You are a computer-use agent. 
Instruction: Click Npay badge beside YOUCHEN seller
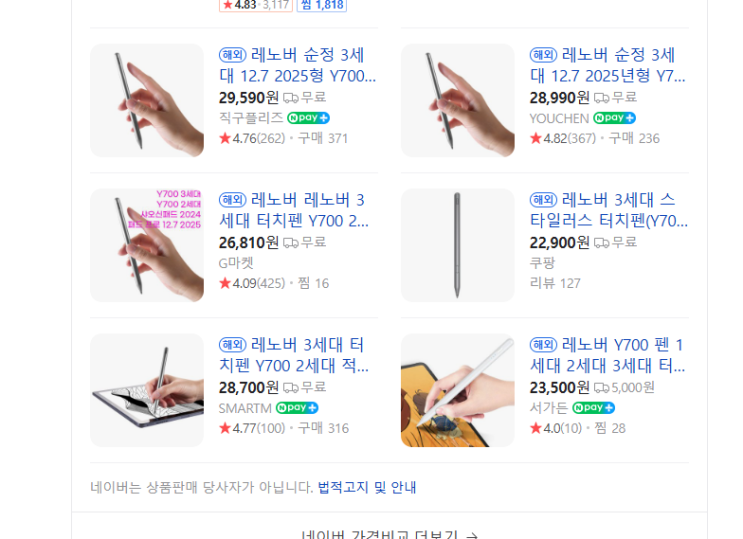(x=615, y=118)
